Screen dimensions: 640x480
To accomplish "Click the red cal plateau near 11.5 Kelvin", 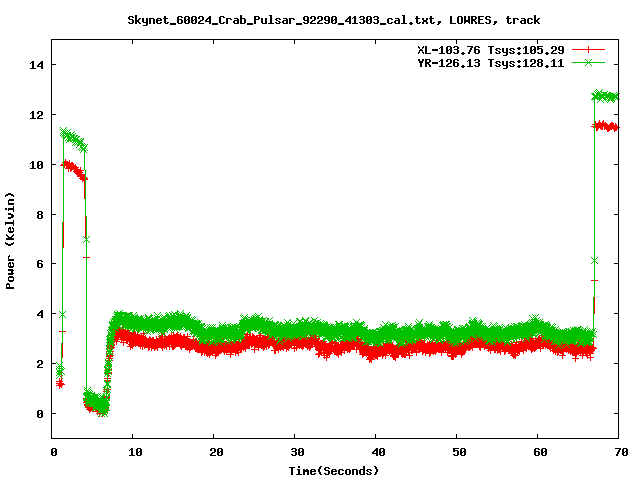I will tap(606, 126).
